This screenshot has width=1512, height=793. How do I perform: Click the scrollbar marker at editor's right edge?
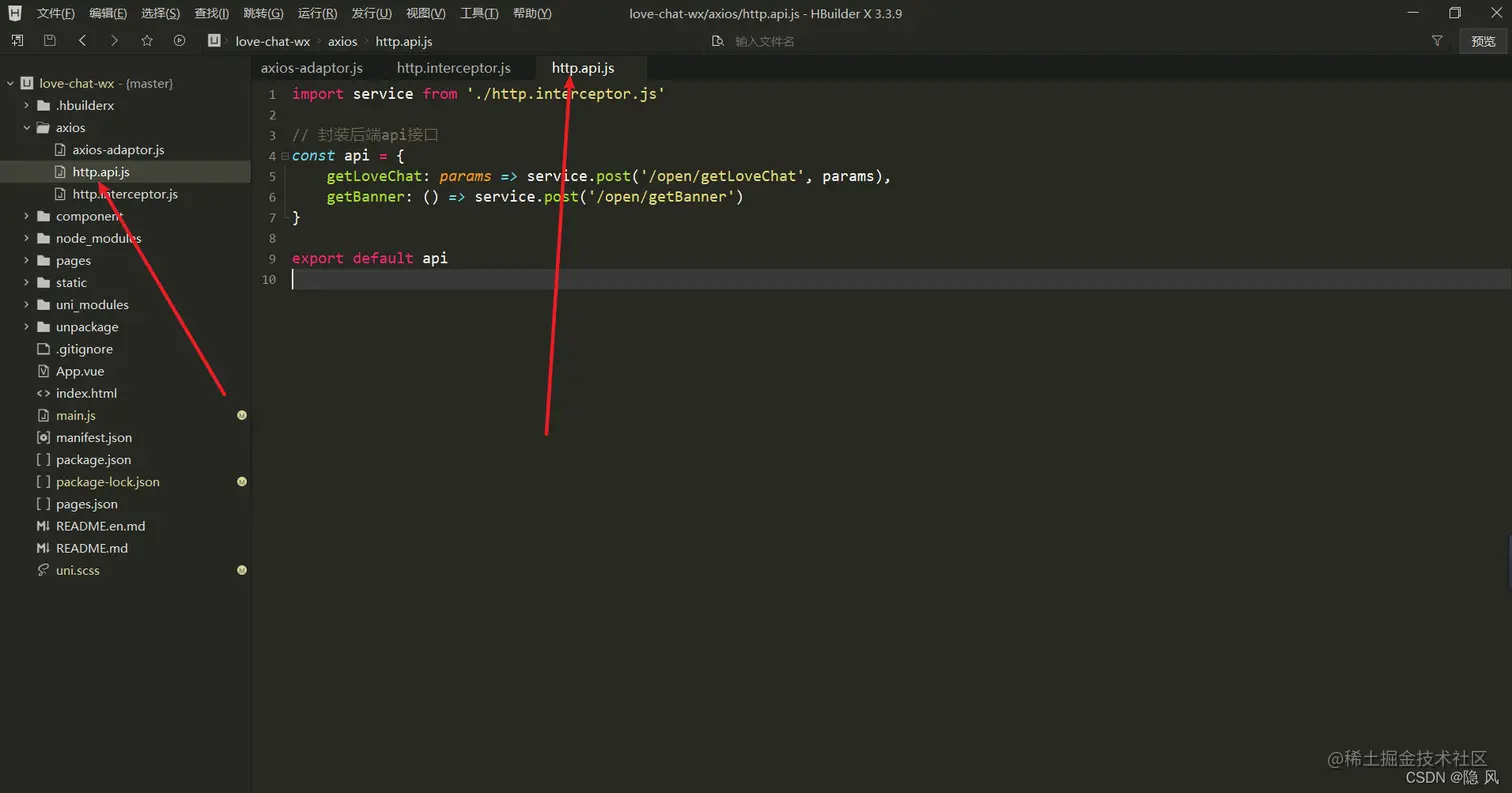(x=1509, y=560)
